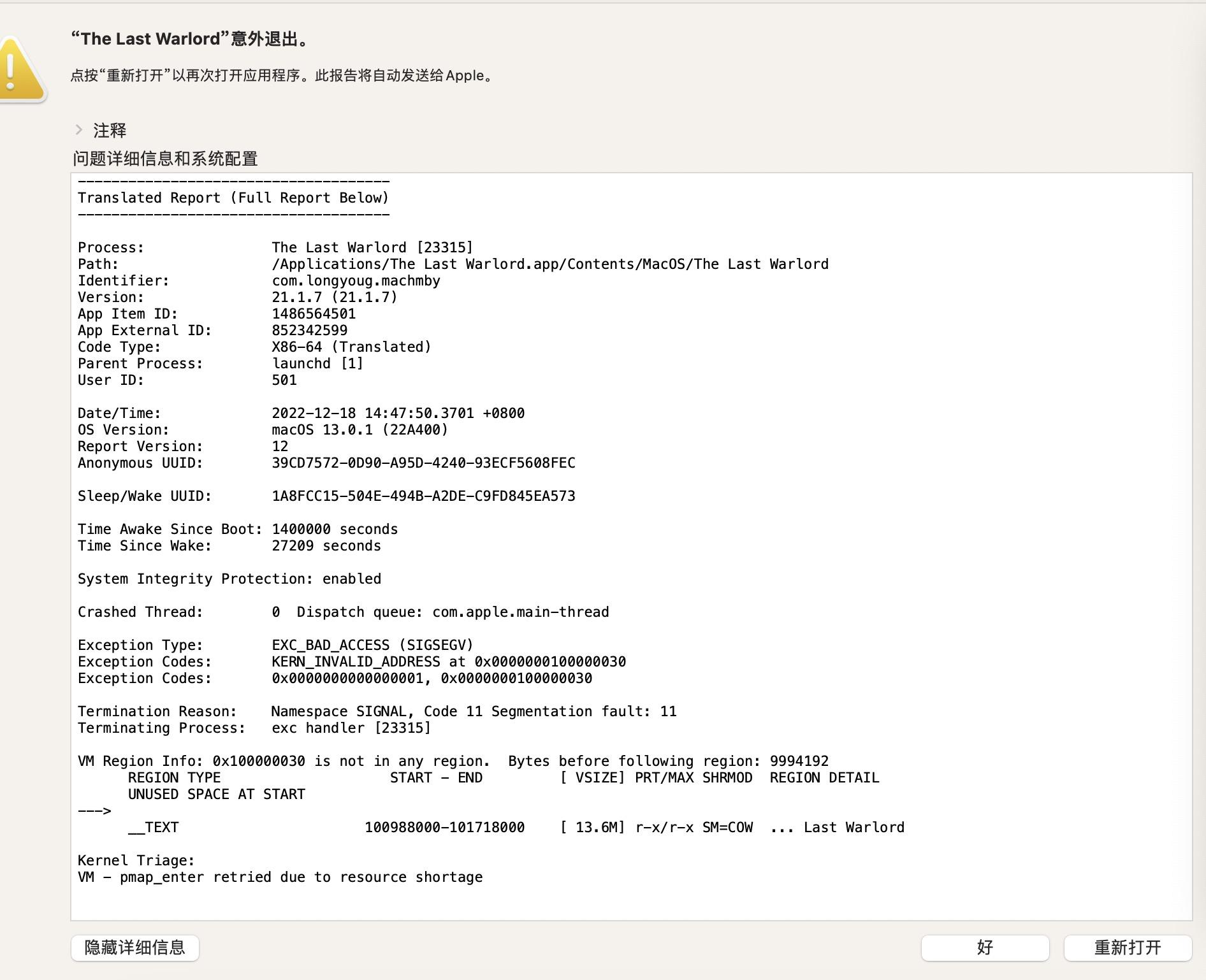
Task: Click the Anonymous UUID value
Action: (x=423, y=463)
